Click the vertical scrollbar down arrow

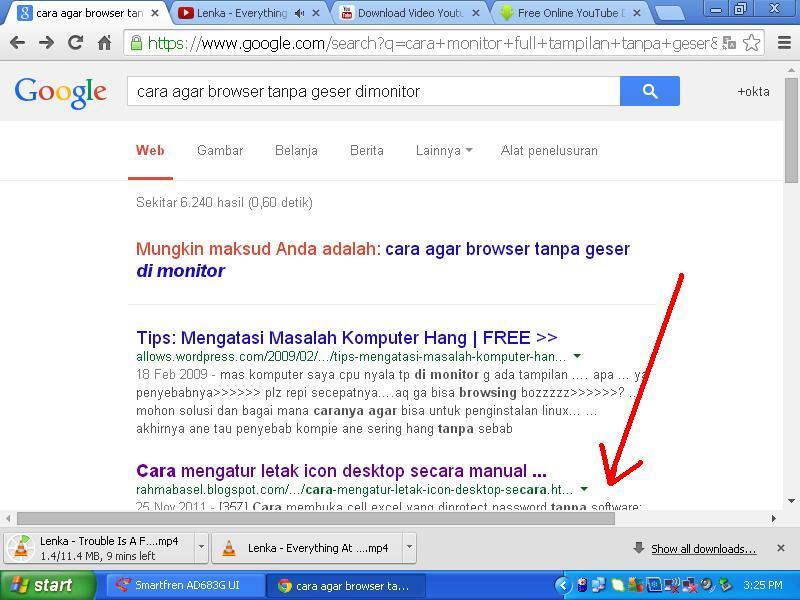[x=791, y=501]
